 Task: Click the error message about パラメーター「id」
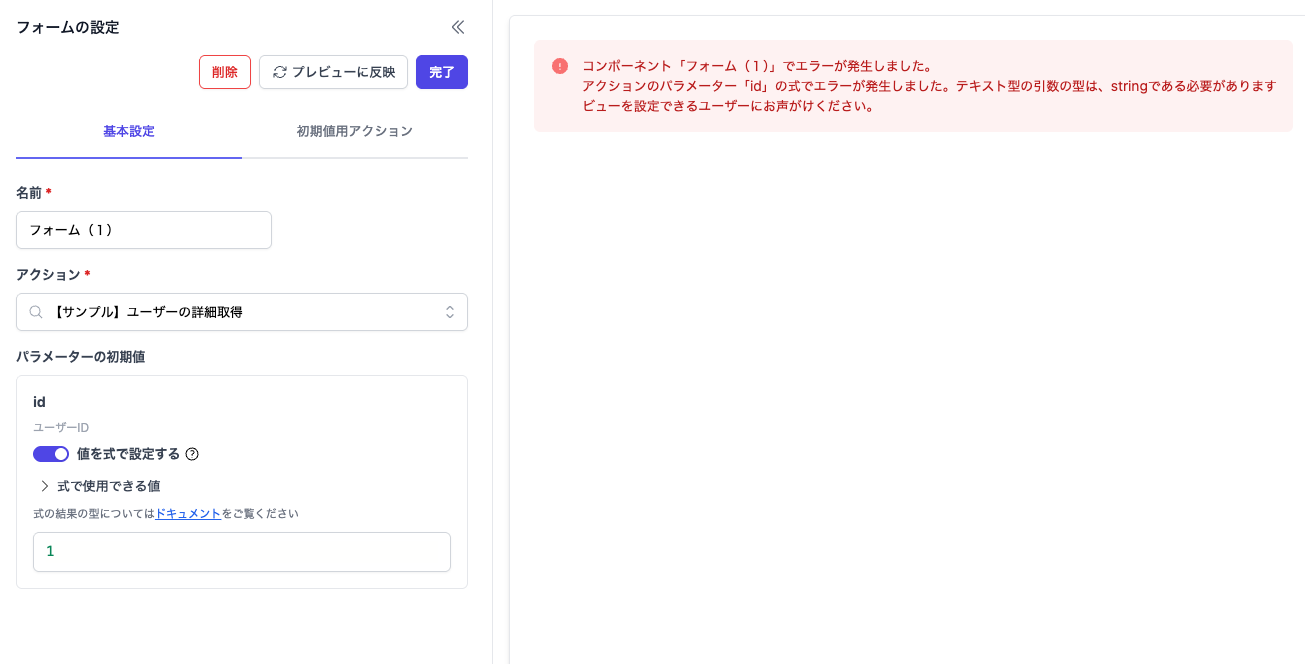pyautogui.click(x=929, y=86)
